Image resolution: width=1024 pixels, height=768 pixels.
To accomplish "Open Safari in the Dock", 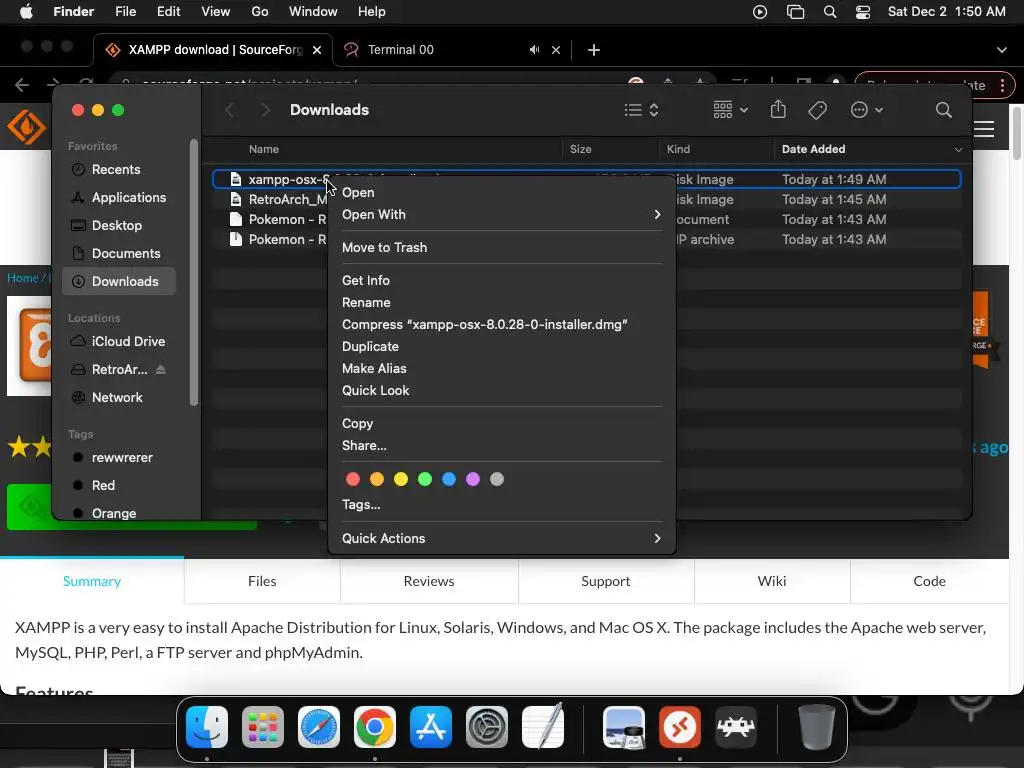I will pos(319,727).
